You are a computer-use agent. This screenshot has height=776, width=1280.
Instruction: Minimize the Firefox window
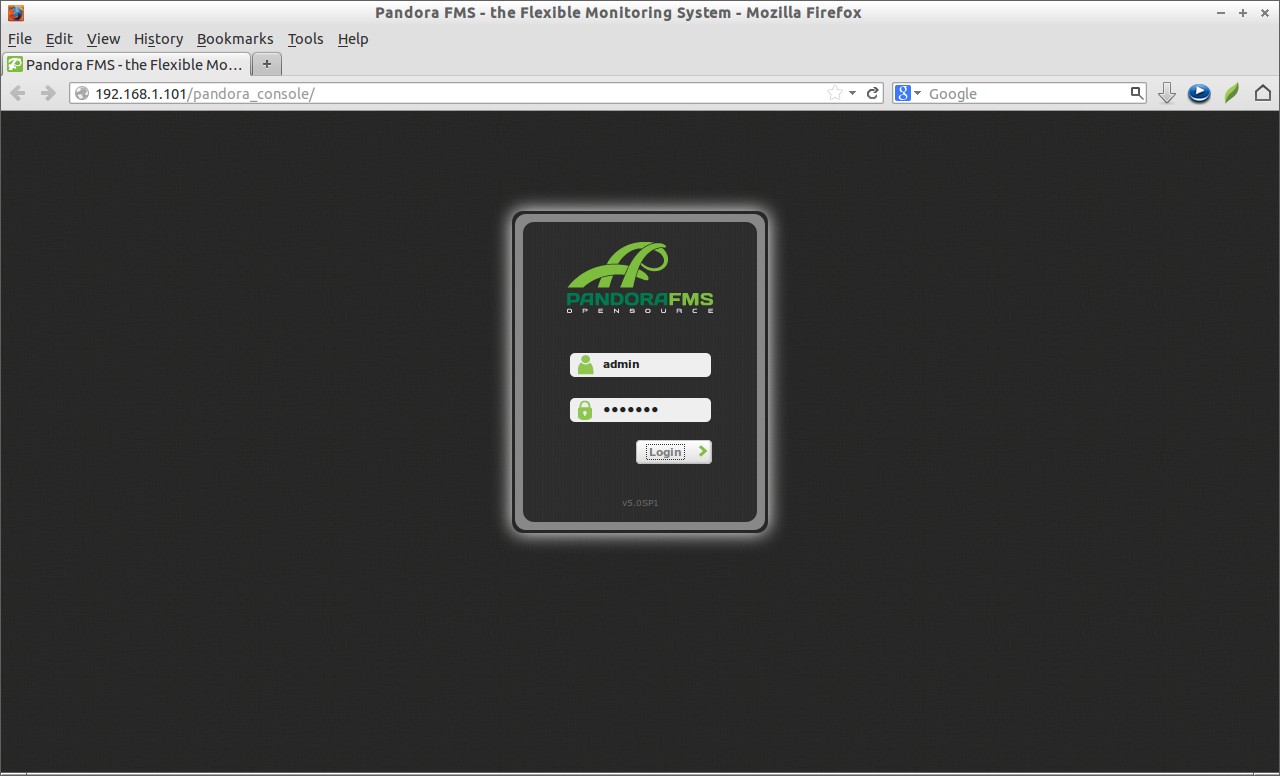click(x=1222, y=13)
